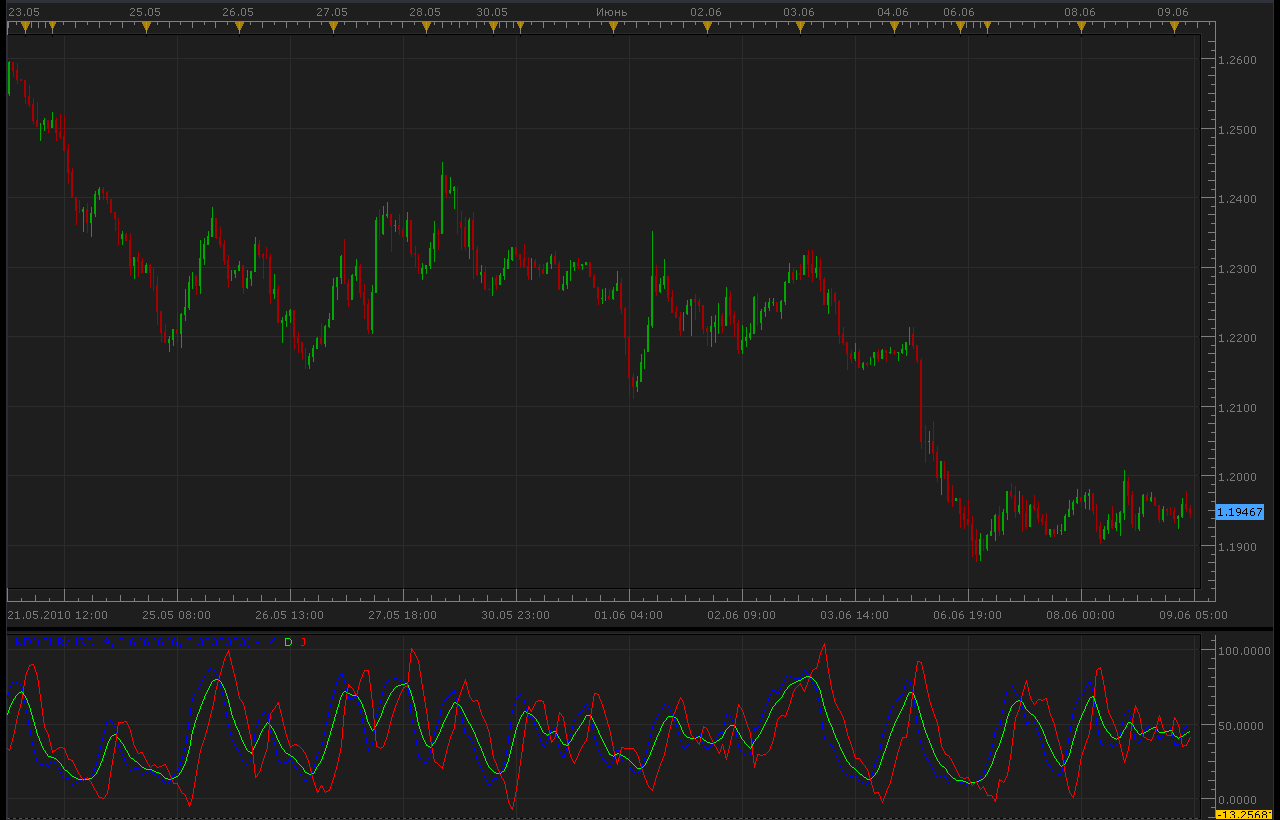Image resolution: width=1280 pixels, height=820 pixels.
Task: Click the 09.06 05:00 time label
Action: click(1193, 615)
